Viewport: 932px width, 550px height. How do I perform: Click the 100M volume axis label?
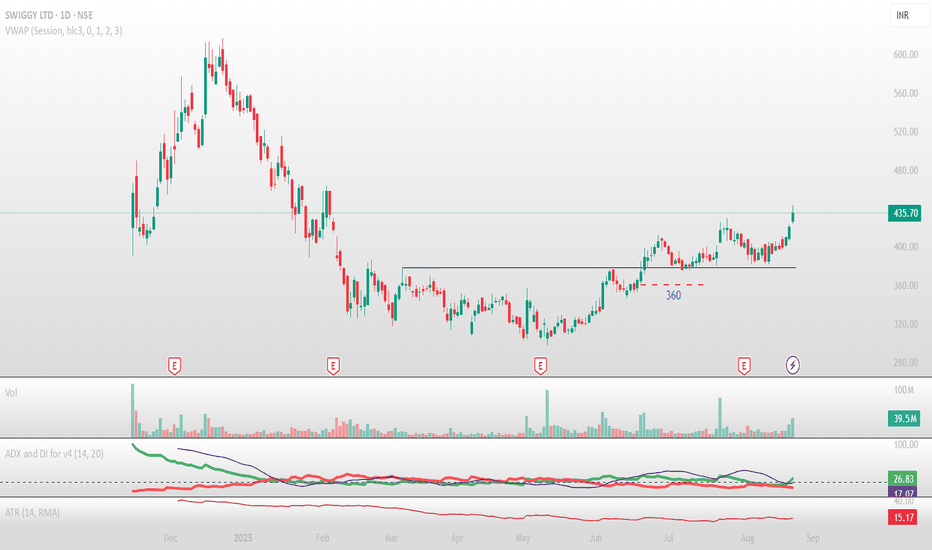point(903,390)
